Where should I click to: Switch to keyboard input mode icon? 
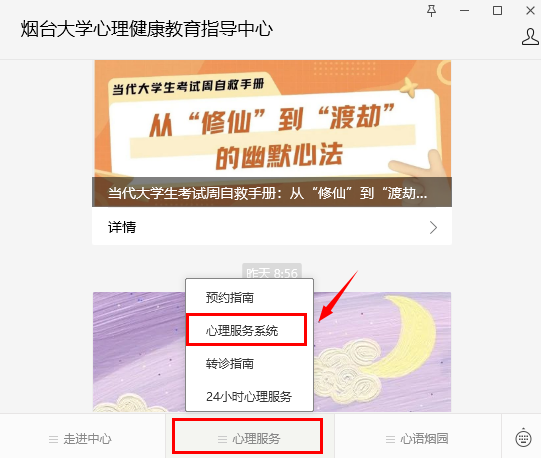(523, 438)
